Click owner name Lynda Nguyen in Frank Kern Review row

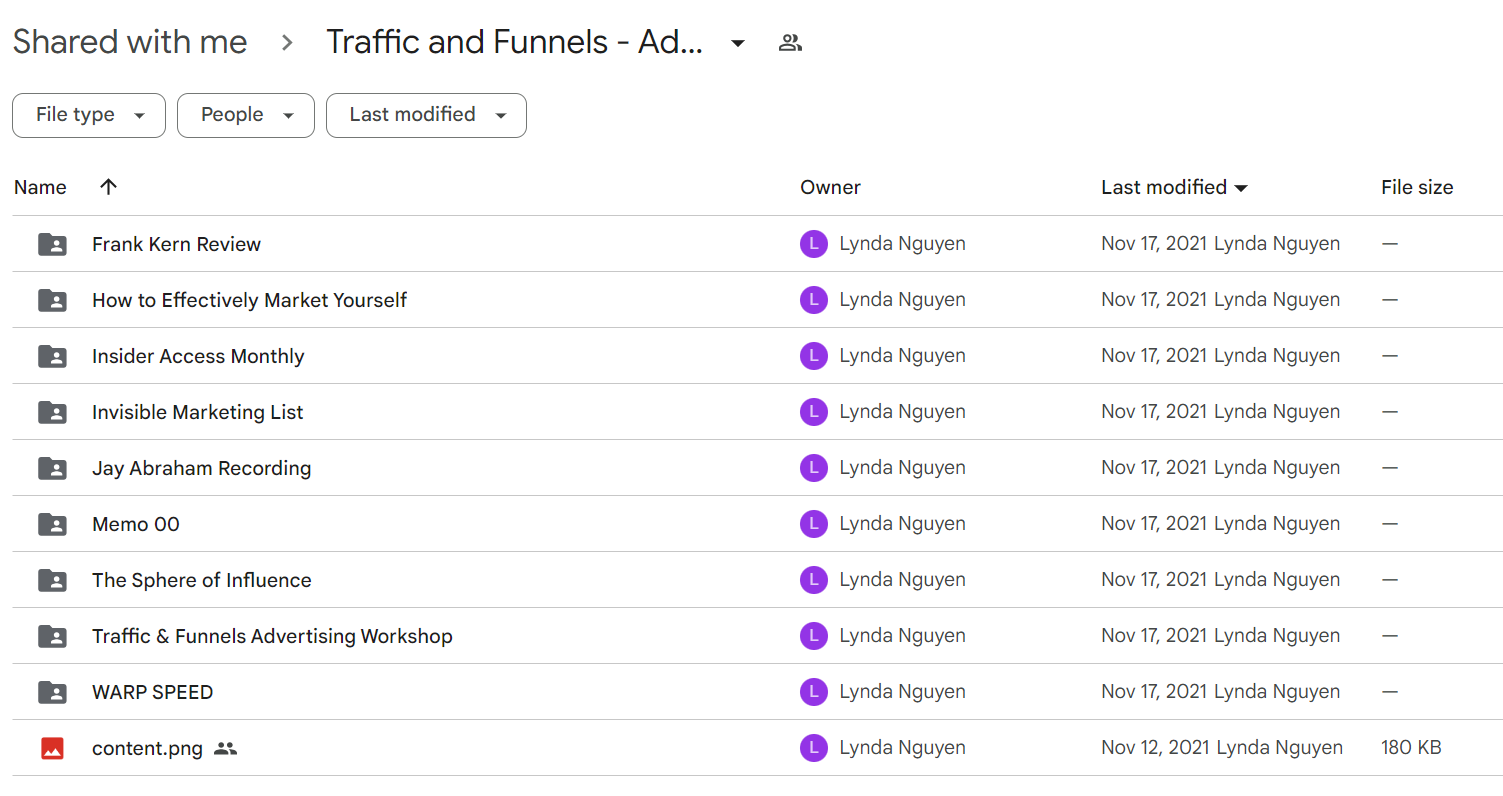[x=902, y=244]
